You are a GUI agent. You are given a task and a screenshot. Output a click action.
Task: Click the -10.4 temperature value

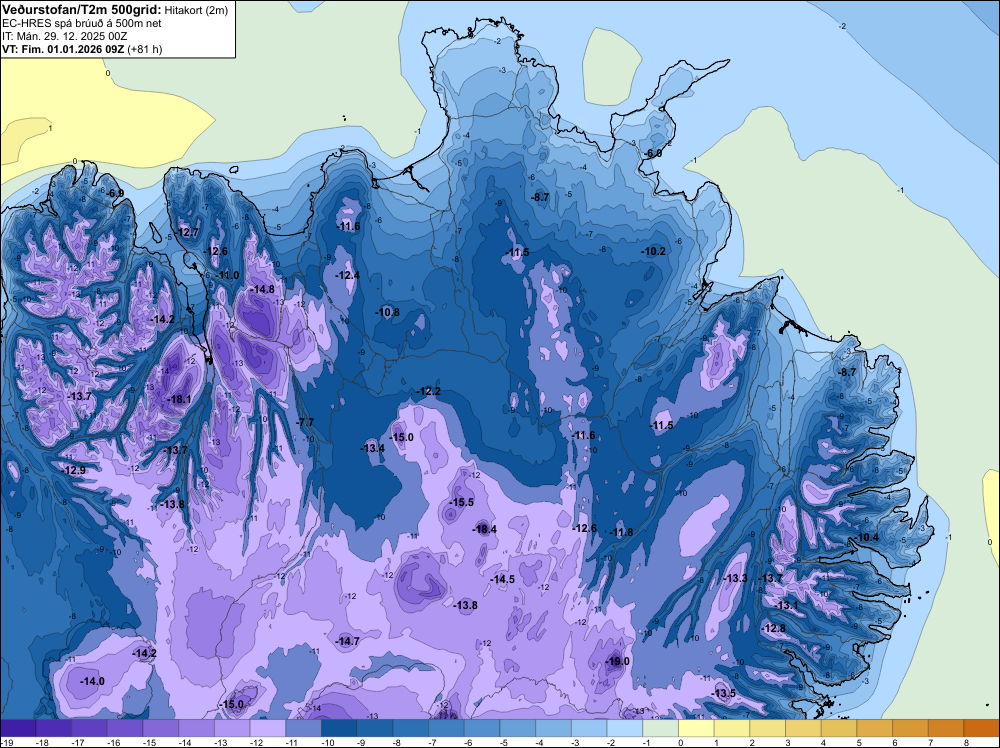[867, 538]
